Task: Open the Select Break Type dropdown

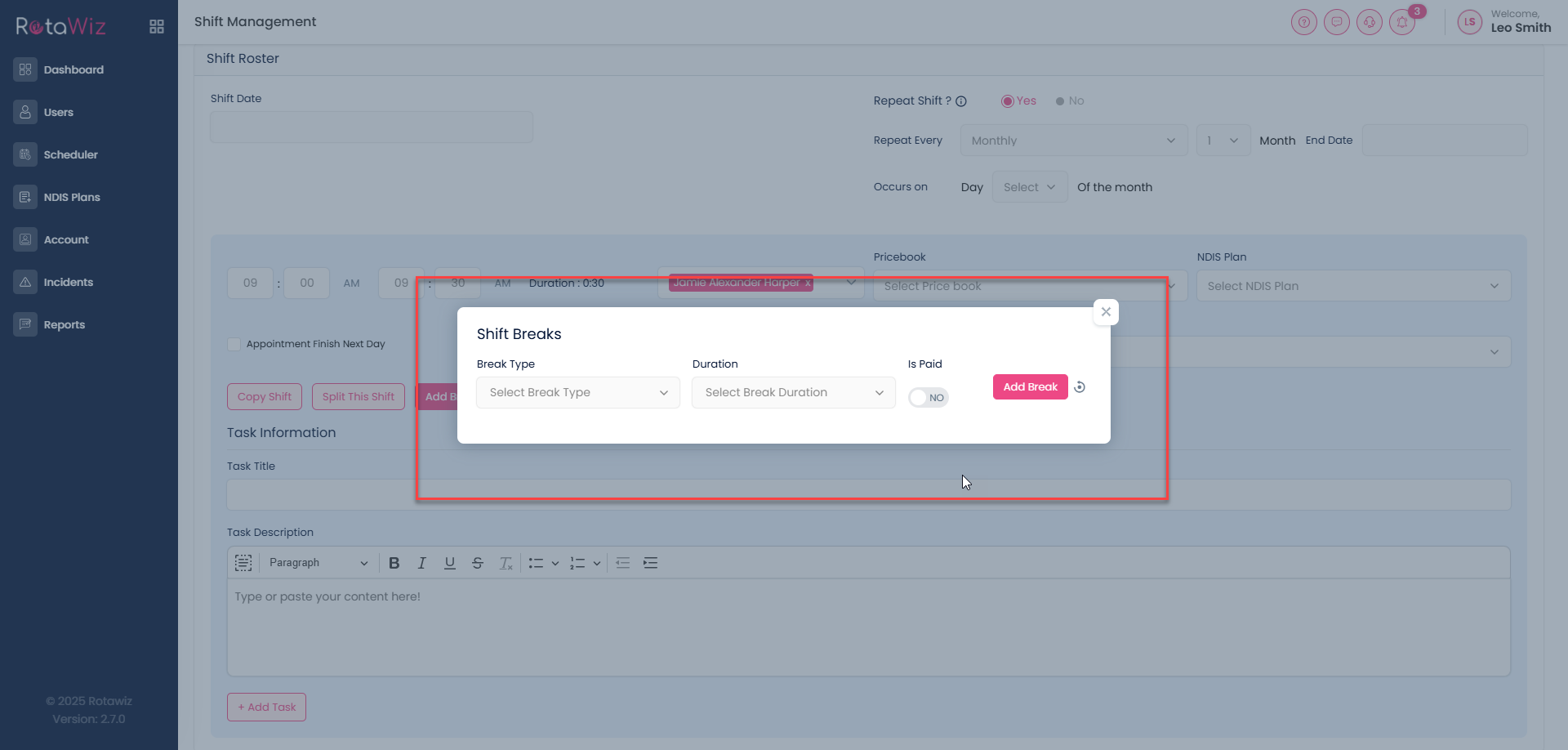Action: click(x=577, y=393)
